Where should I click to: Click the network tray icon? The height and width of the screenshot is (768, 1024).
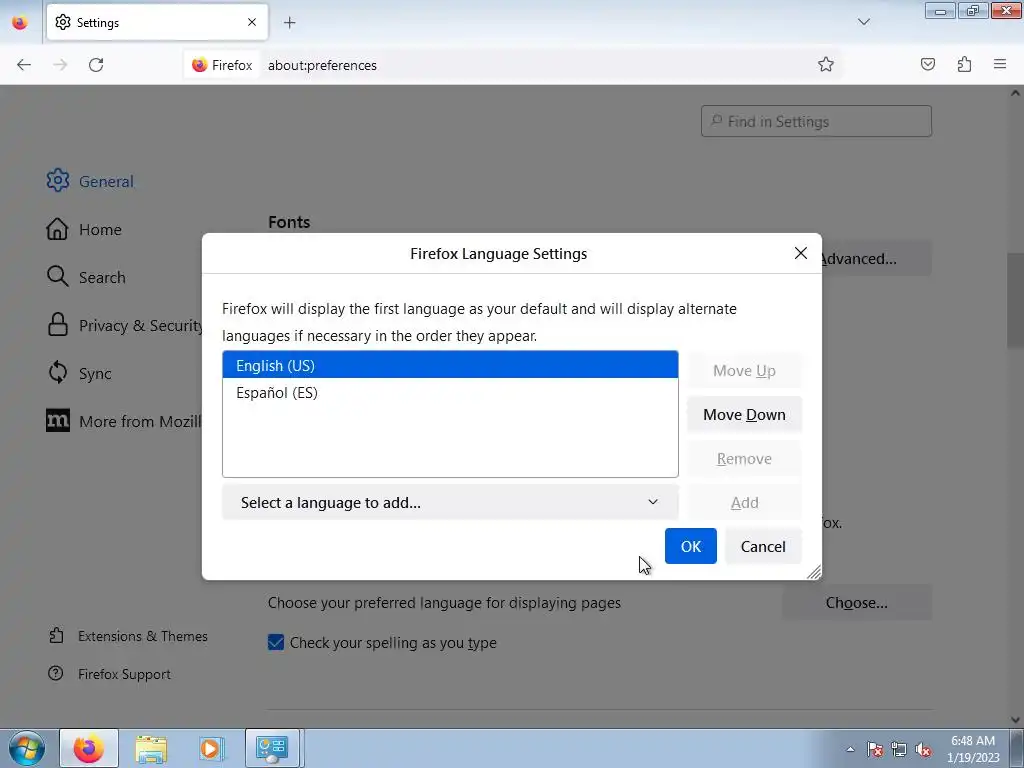(899, 749)
